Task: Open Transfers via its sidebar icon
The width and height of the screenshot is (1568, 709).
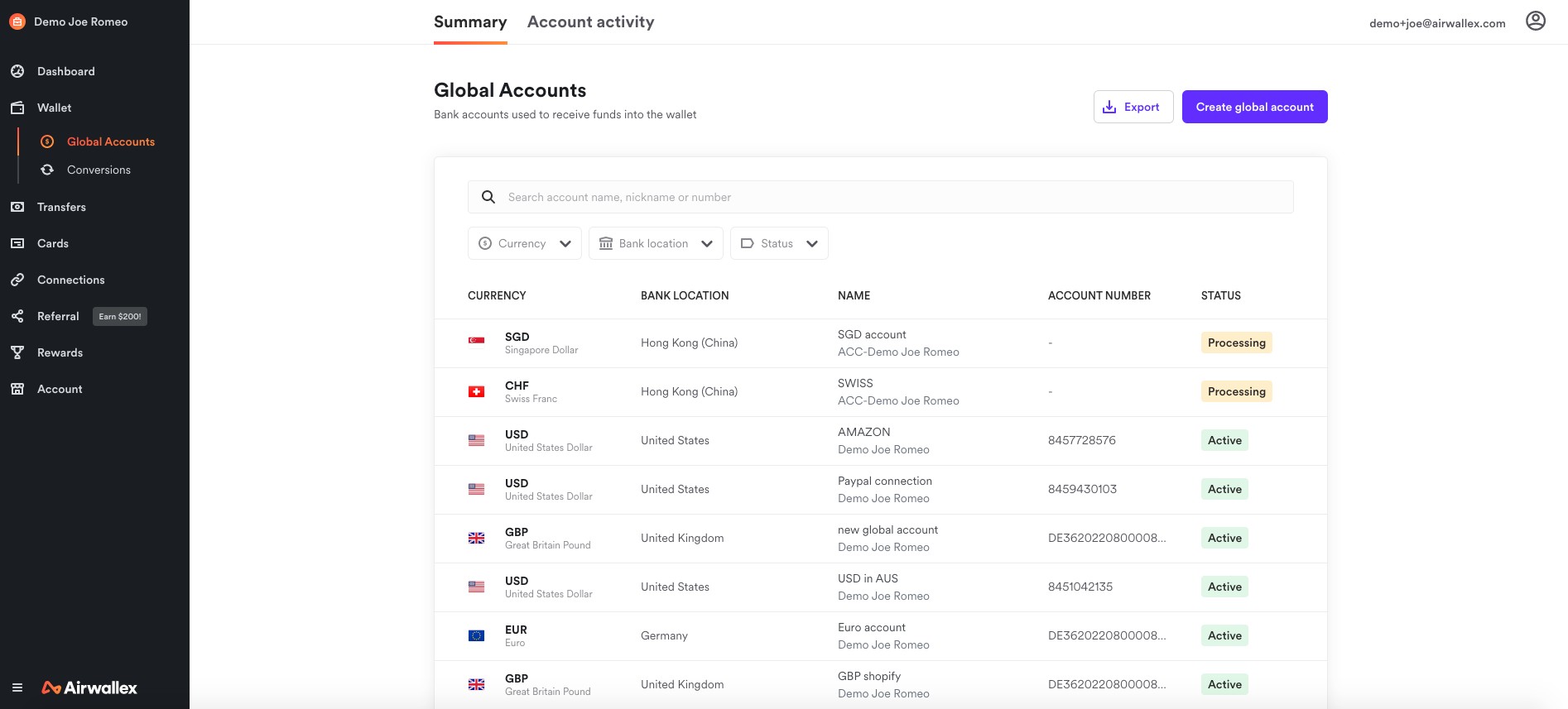Action: (x=17, y=207)
